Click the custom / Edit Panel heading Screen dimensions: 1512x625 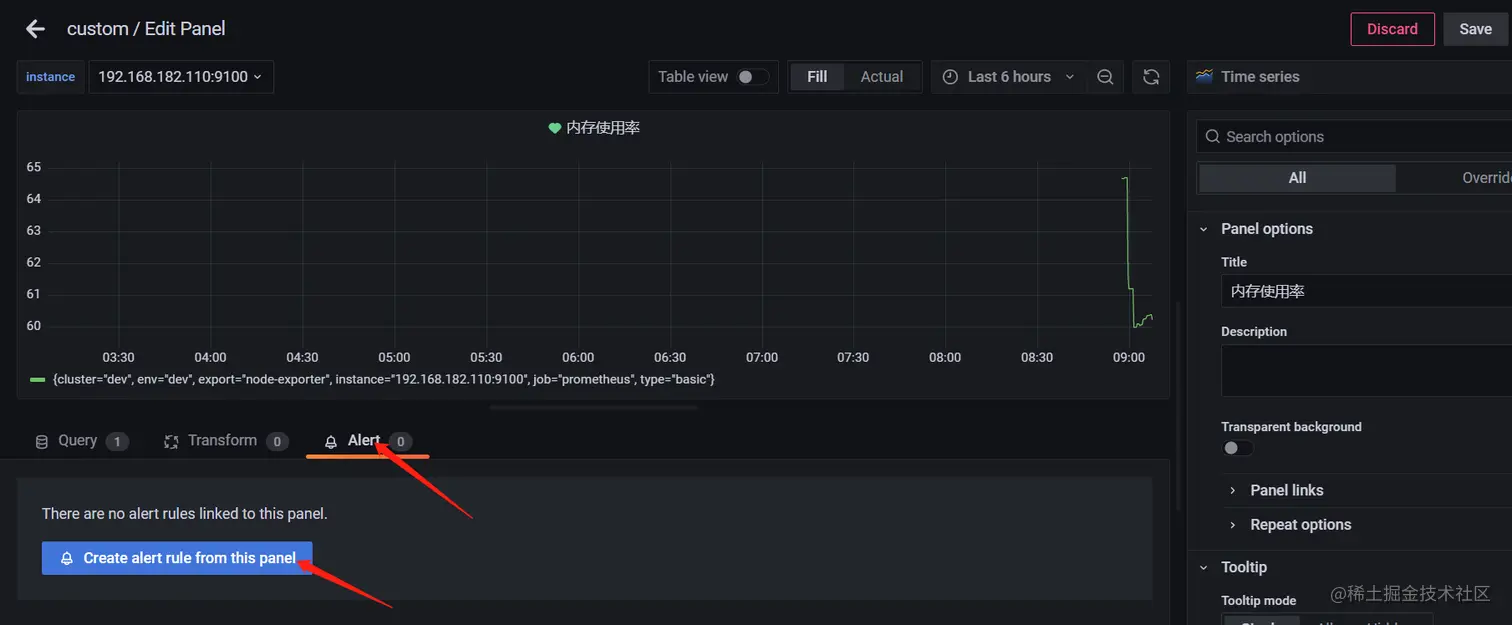(146, 29)
